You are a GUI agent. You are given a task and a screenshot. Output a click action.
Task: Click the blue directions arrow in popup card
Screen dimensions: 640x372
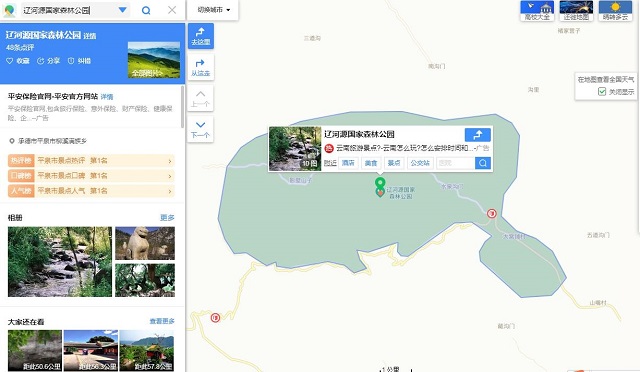[478, 135]
